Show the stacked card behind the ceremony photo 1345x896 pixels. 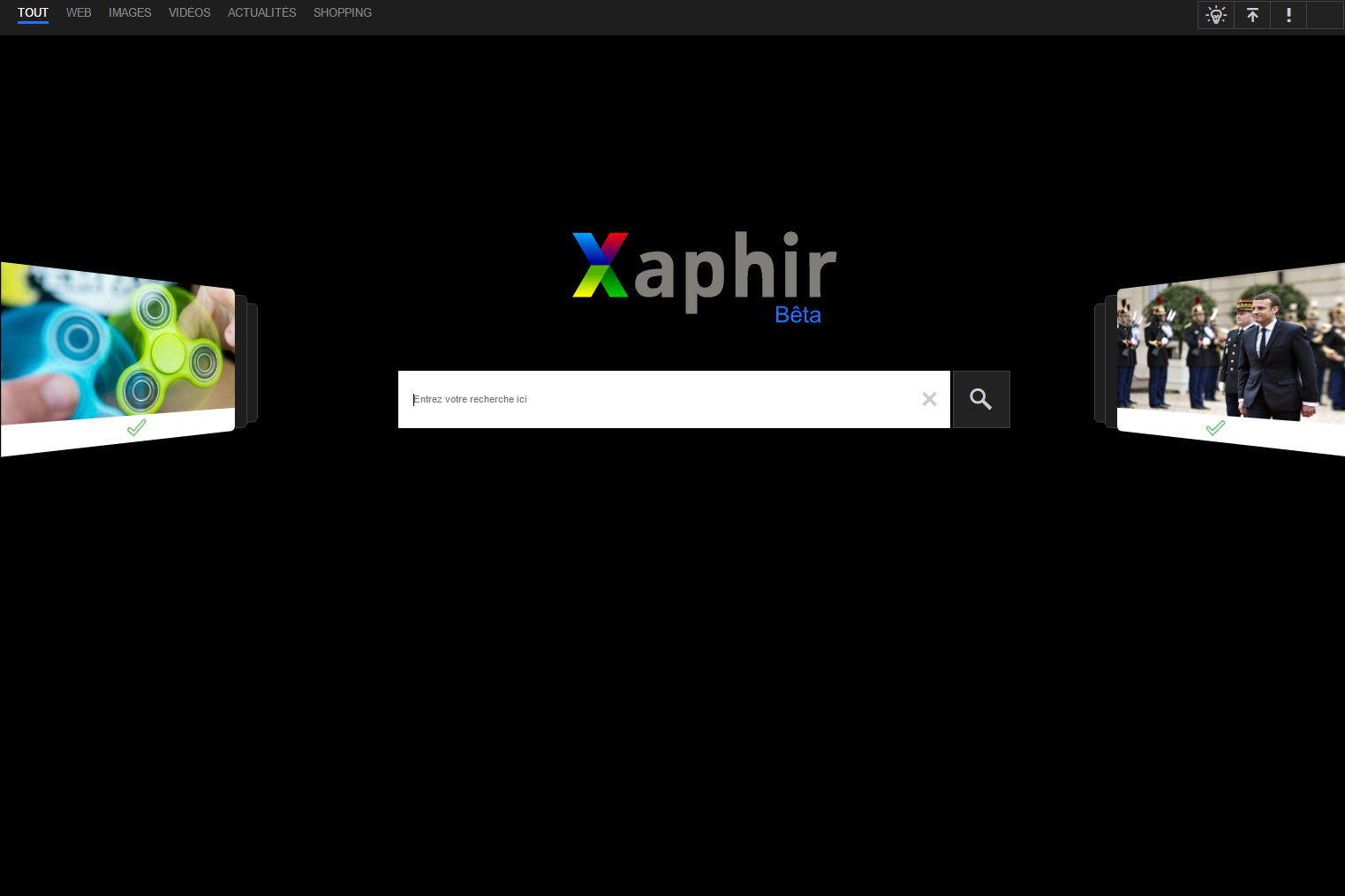pyautogui.click(x=1100, y=362)
